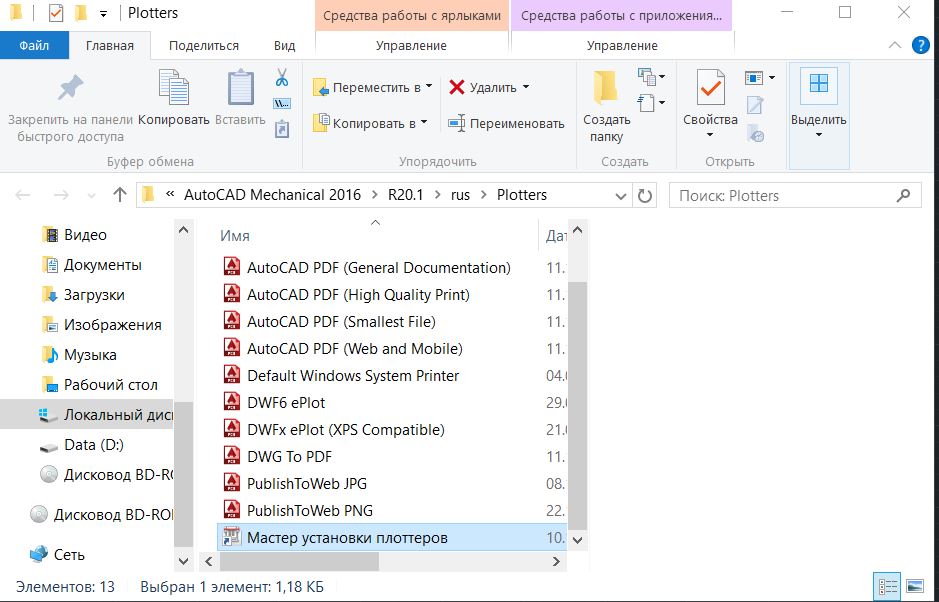This screenshot has height=602, width=939.
Task: Click AutoCAD Mechanical 2016 breadcrumb
Action: (272, 195)
